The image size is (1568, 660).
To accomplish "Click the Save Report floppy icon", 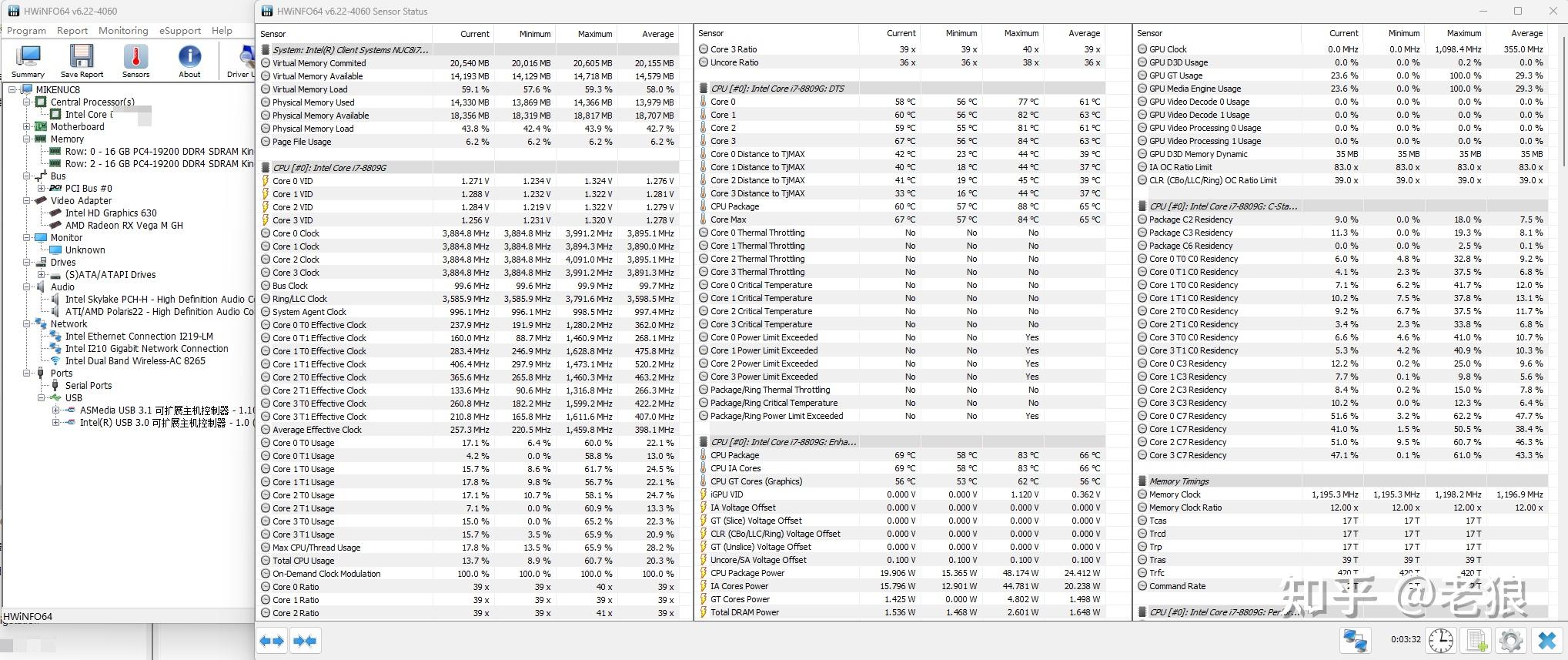I will [82, 61].
